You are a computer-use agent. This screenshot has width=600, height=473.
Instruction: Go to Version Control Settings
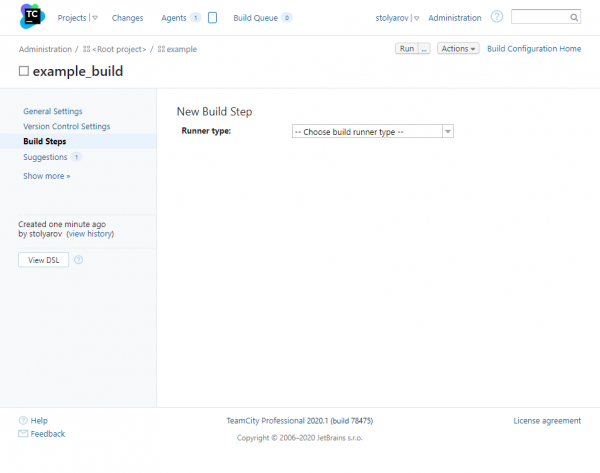[67, 126]
